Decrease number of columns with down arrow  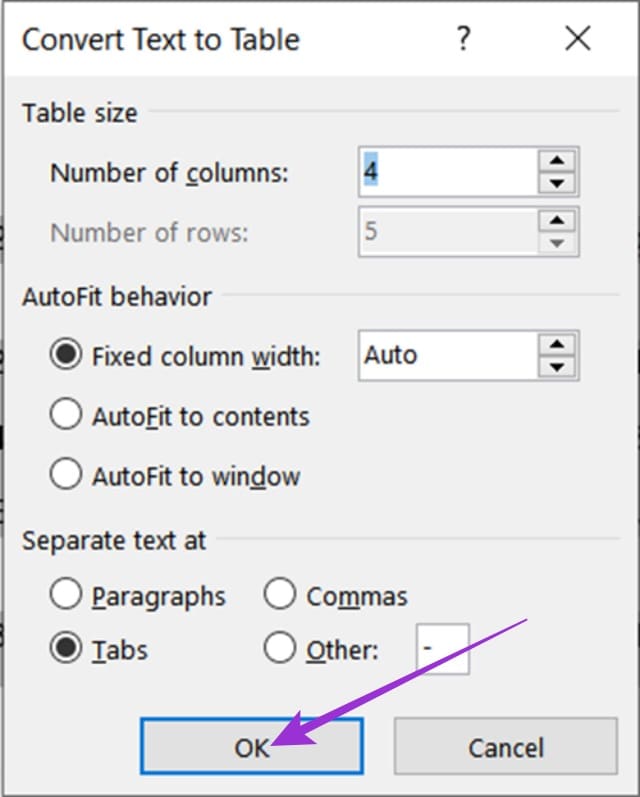tap(557, 183)
